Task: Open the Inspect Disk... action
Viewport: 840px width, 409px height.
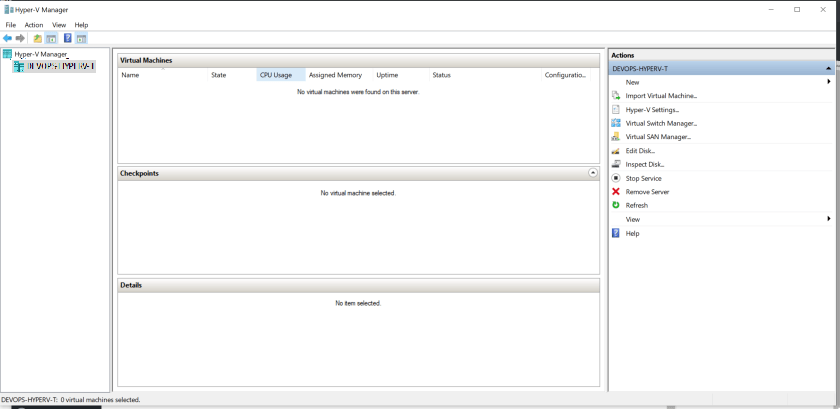Action: tap(645, 165)
